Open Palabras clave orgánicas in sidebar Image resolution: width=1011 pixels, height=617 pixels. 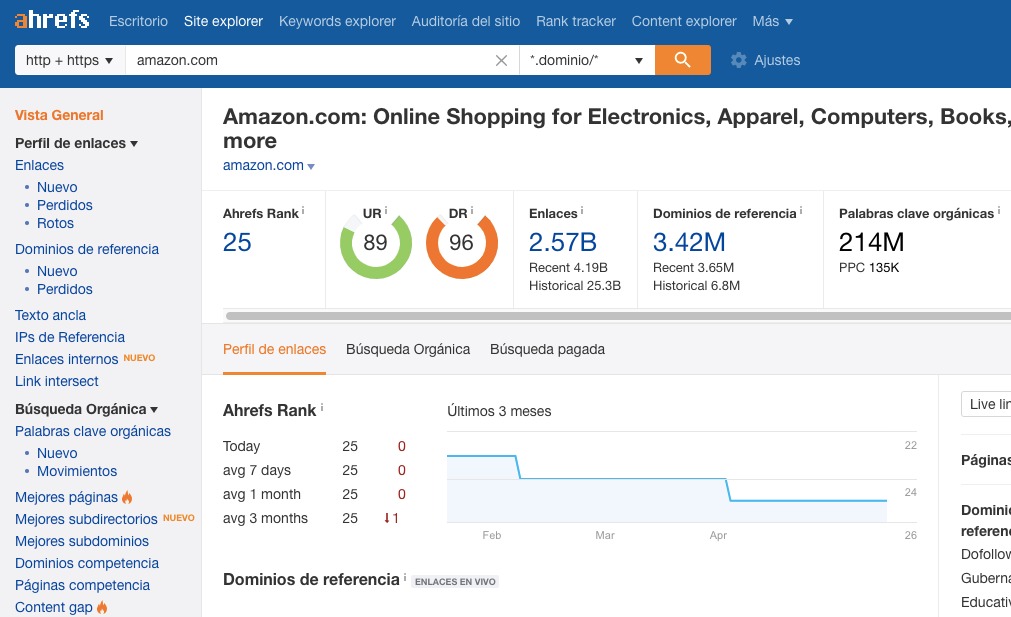pos(93,431)
